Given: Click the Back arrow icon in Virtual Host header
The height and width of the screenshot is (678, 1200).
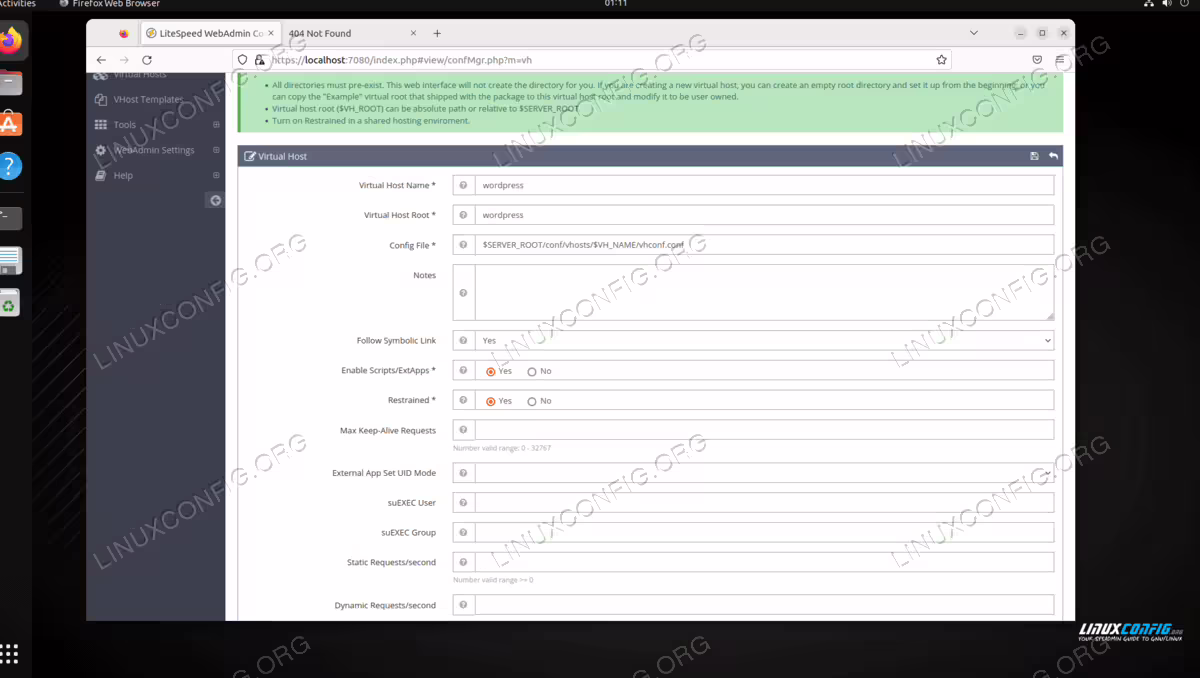Looking at the screenshot, I should (x=1053, y=156).
